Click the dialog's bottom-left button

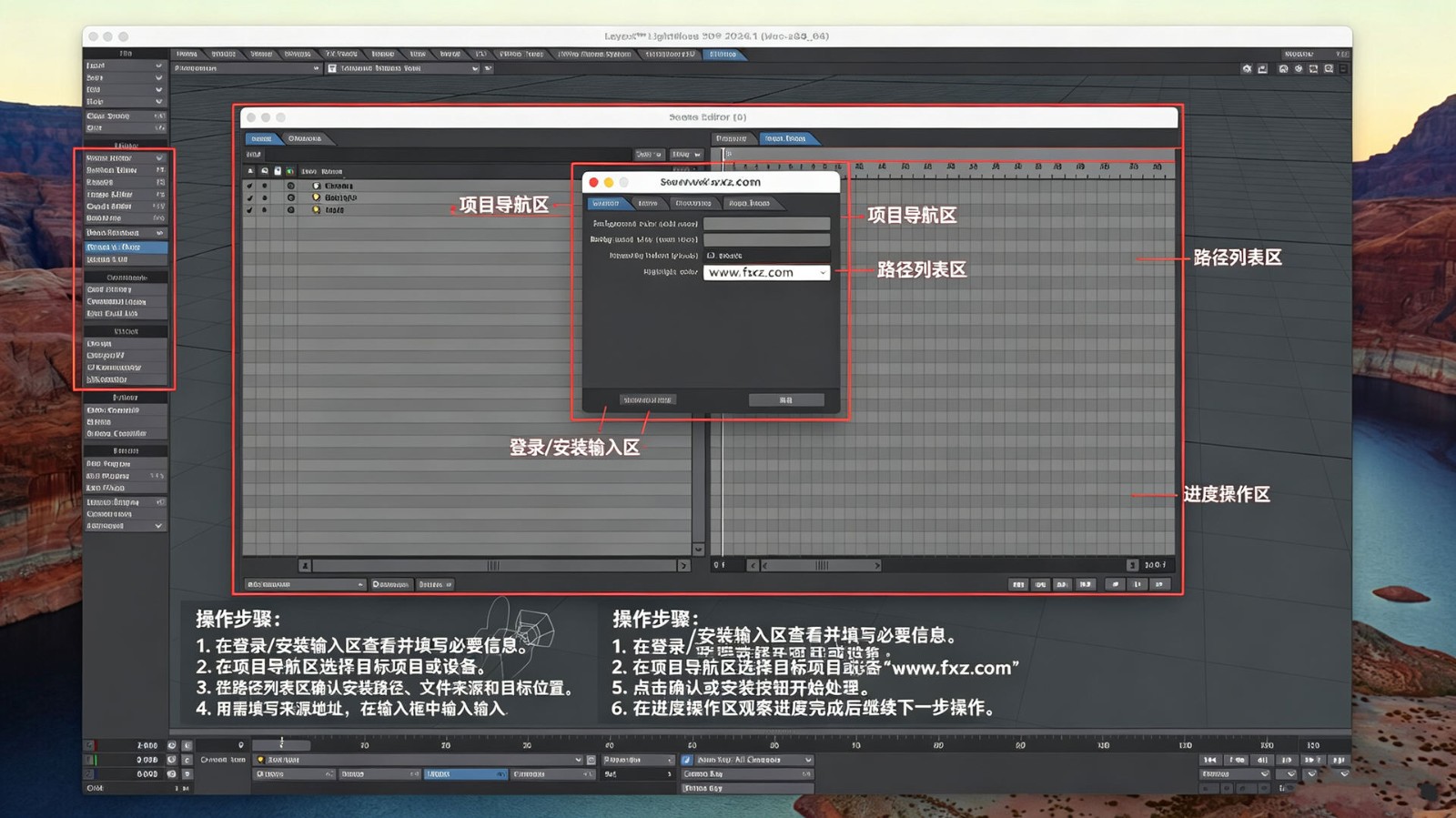(647, 399)
